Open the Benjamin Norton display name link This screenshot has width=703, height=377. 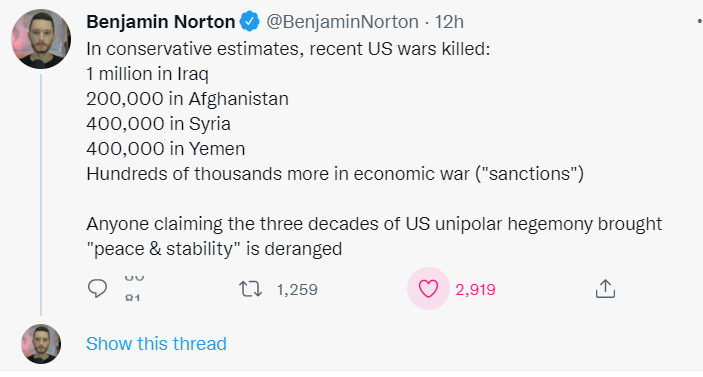161,22
